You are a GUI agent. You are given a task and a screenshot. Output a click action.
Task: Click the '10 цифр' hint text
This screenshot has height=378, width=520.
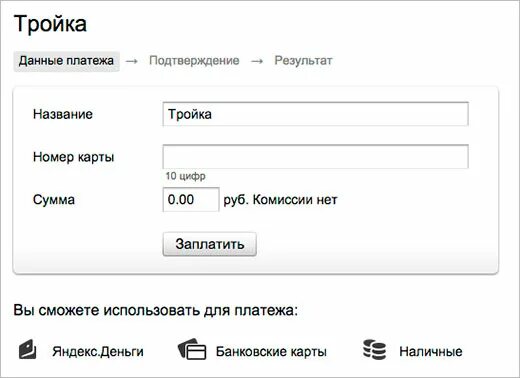[x=186, y=176]
